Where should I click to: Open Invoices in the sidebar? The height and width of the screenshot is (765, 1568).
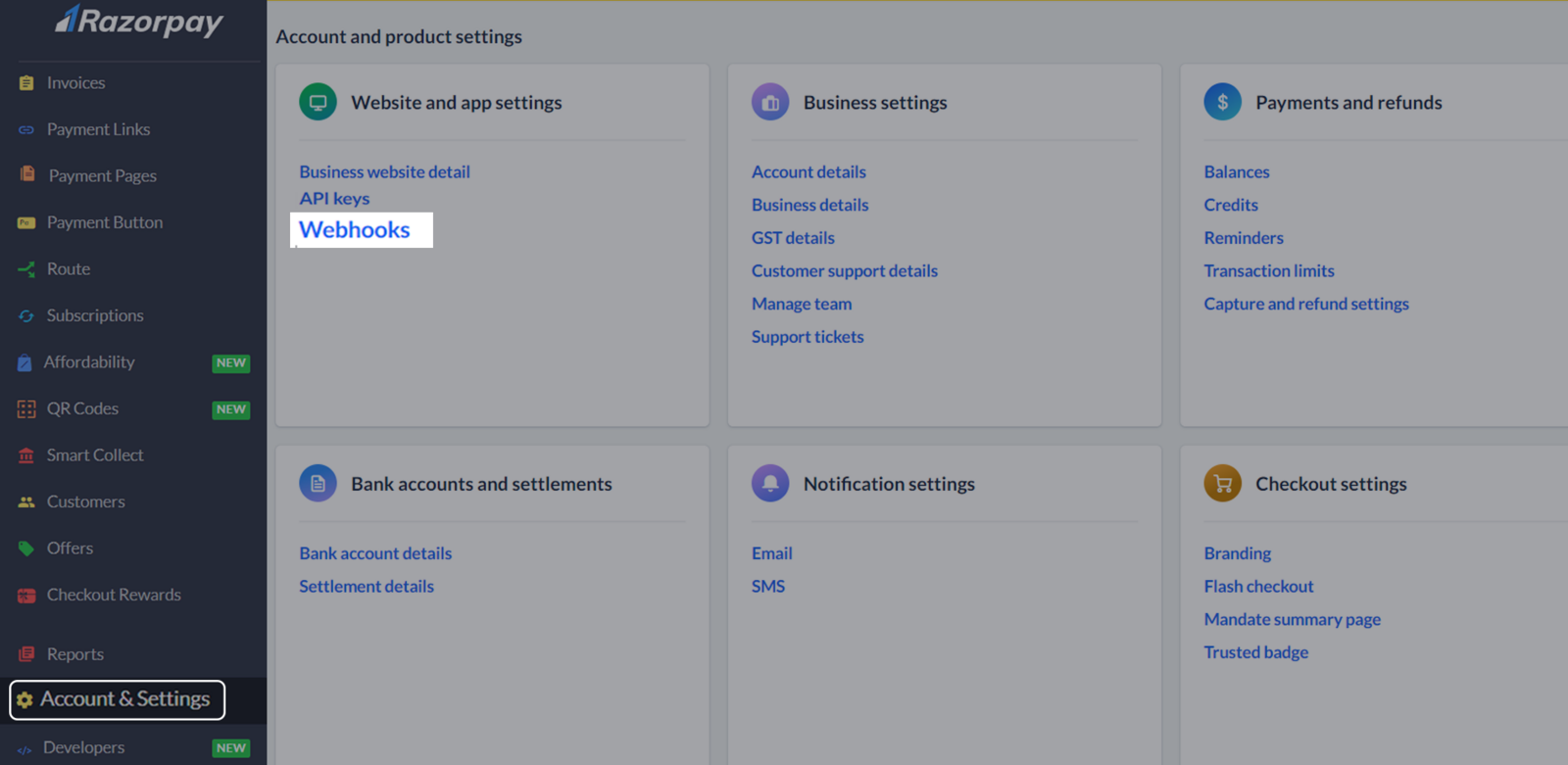click(x=76, y=83)
